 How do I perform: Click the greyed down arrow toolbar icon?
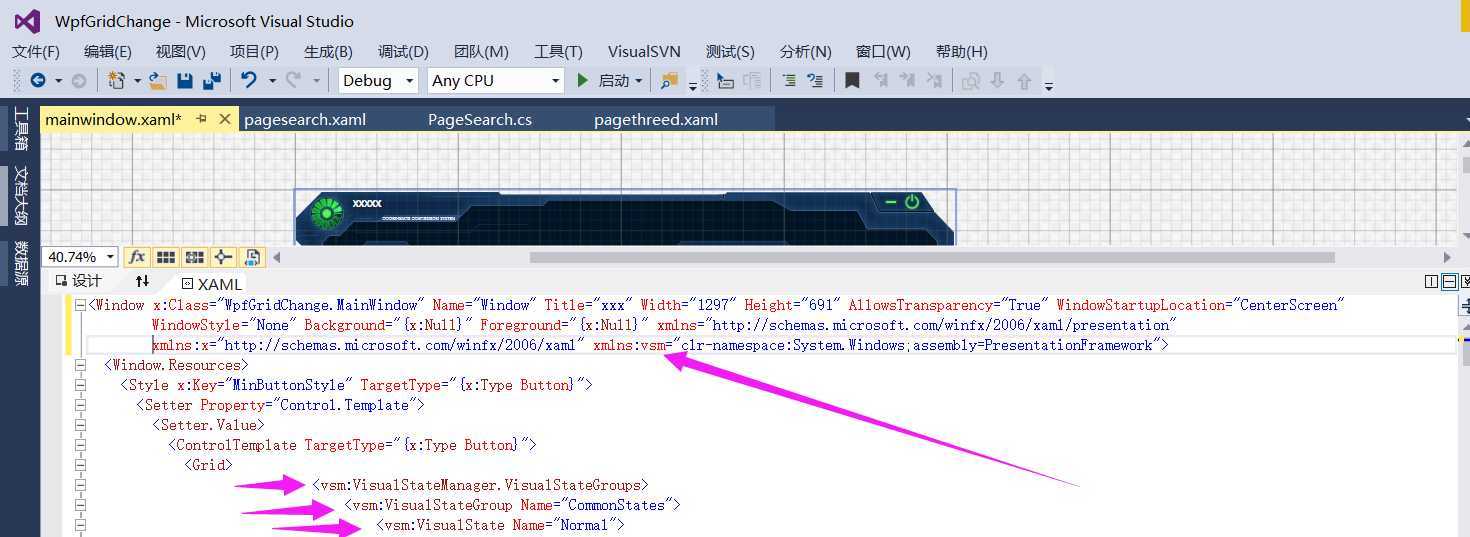pos(997,80)
